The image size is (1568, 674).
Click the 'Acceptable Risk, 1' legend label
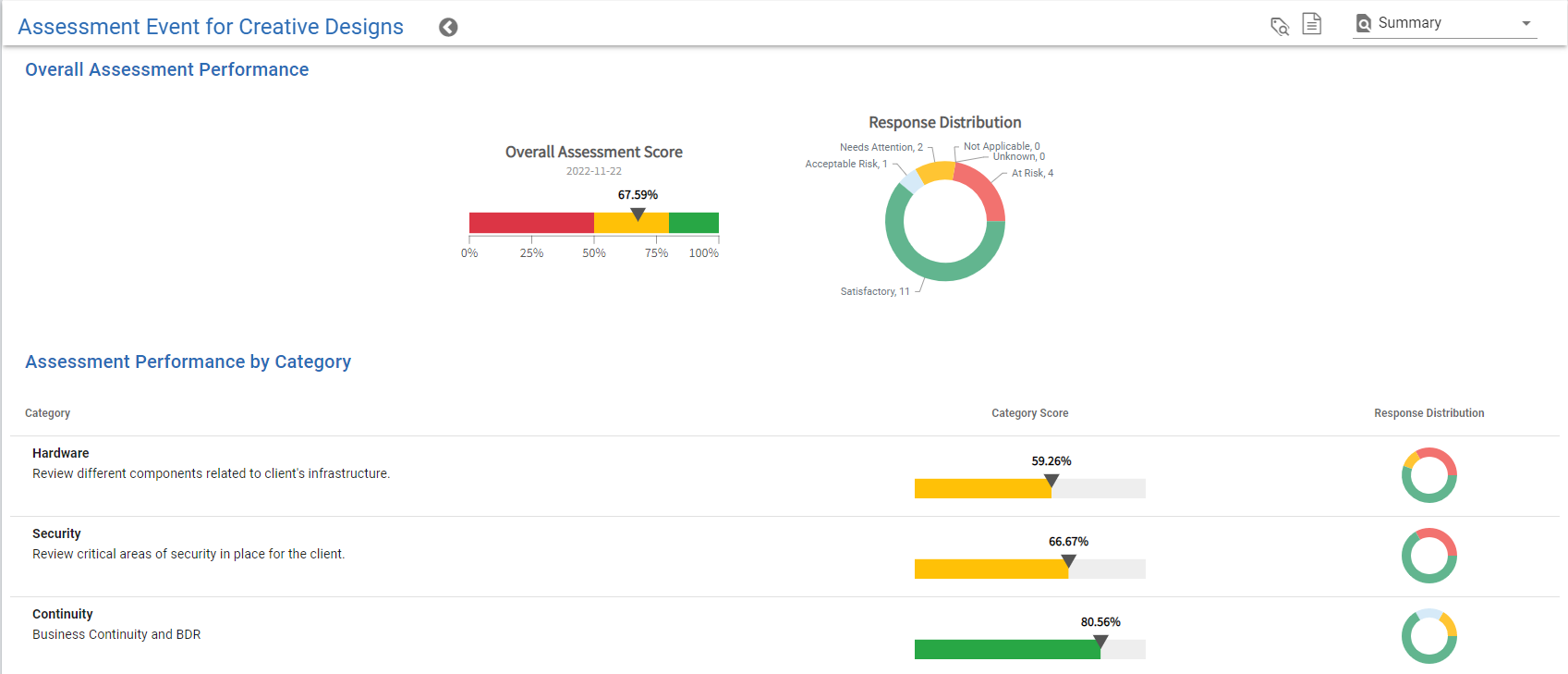pyautogui.click(x=845, y=164)
